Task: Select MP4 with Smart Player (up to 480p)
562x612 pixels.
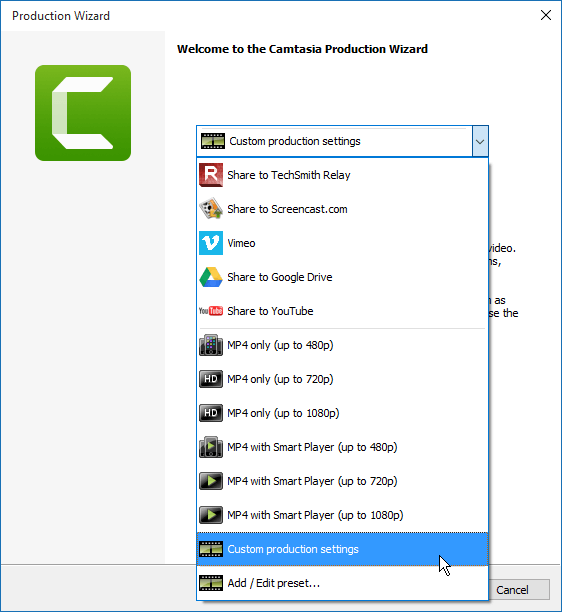Action: pyautogui.click(x=342, y=447)
